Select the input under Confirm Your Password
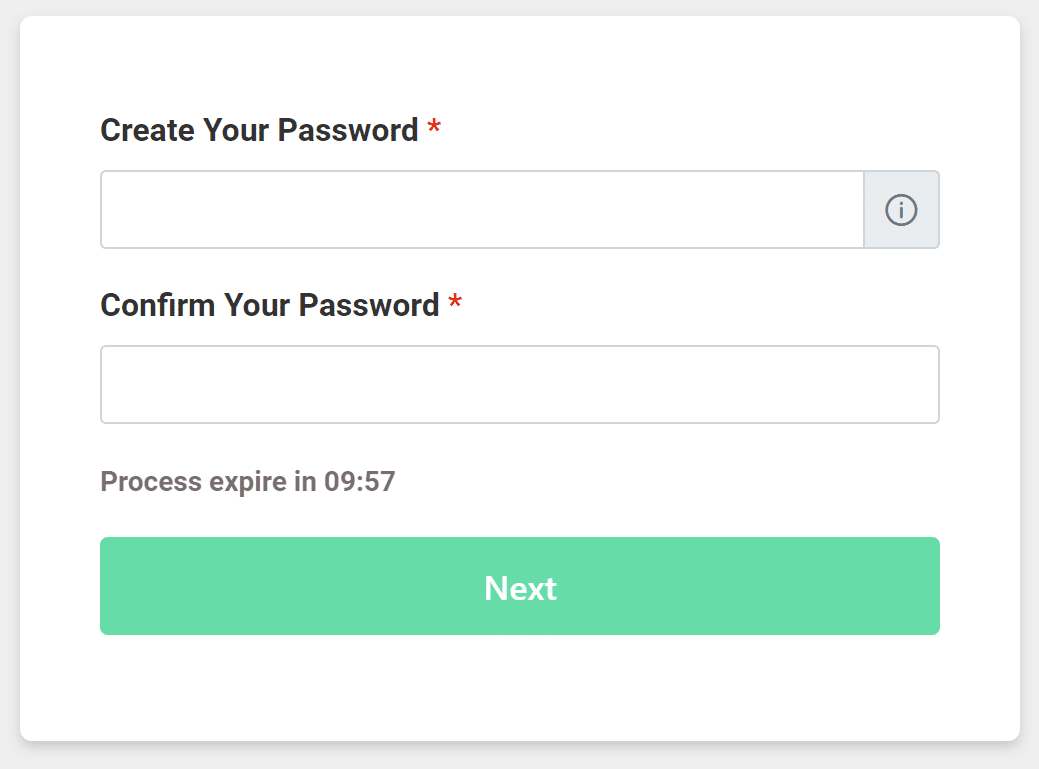Viewport: 1039px width, 769px height. click(x=520, y=385)
